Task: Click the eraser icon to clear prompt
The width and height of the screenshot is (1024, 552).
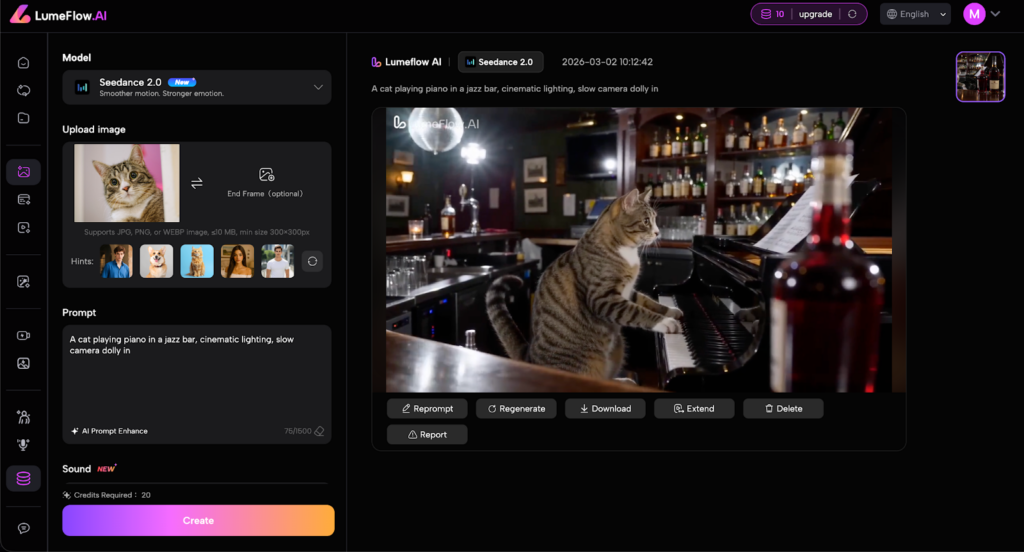Action: [x=319, y=431]
